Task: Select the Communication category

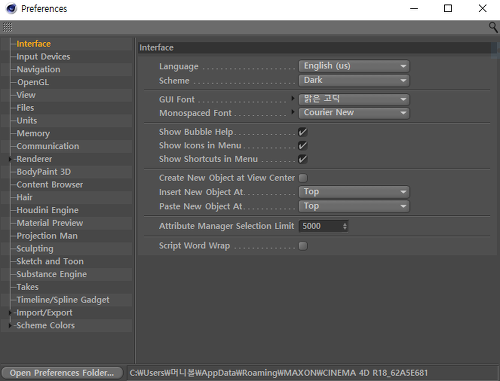Action: tap(48, 146)
